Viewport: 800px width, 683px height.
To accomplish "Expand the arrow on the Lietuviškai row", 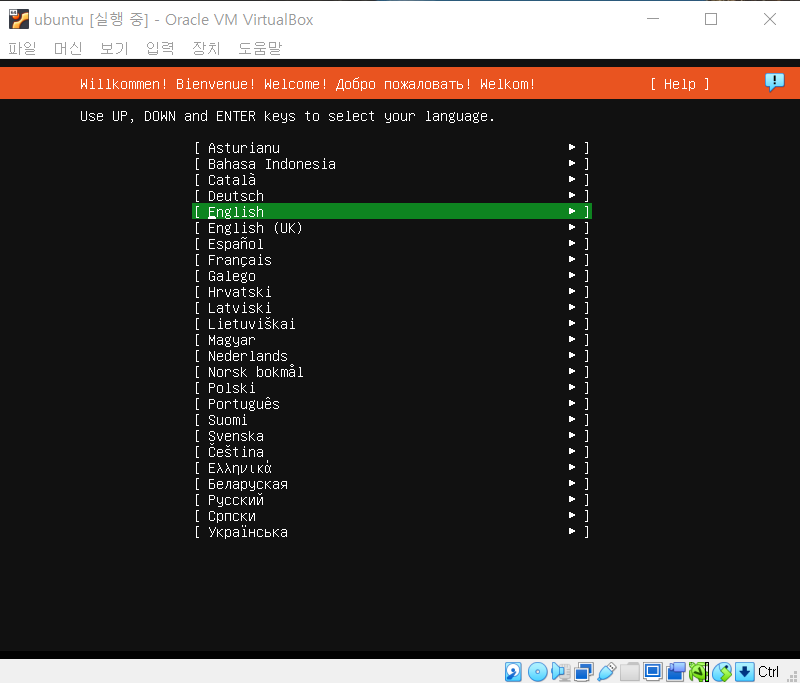I will click(x=572, y=323).
